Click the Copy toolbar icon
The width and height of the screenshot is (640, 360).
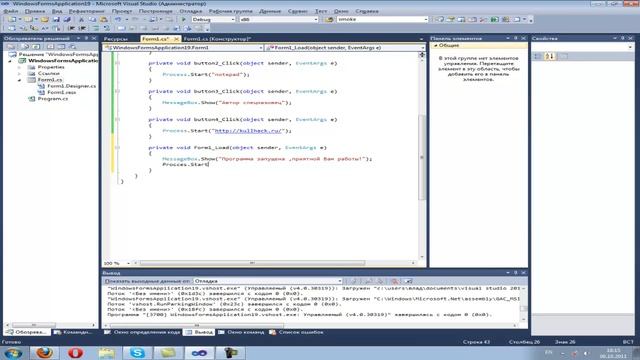93,19
